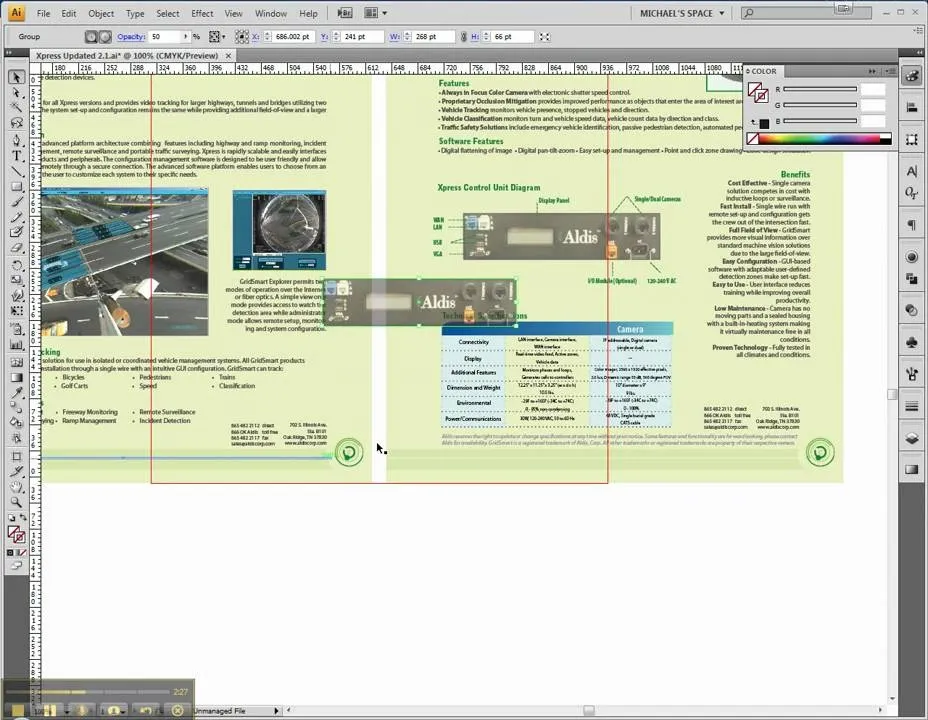Viewport: 928px width, 720px height.
Task: Select the Xpress Updated 2.1.ai document tab
Action: 127,56
